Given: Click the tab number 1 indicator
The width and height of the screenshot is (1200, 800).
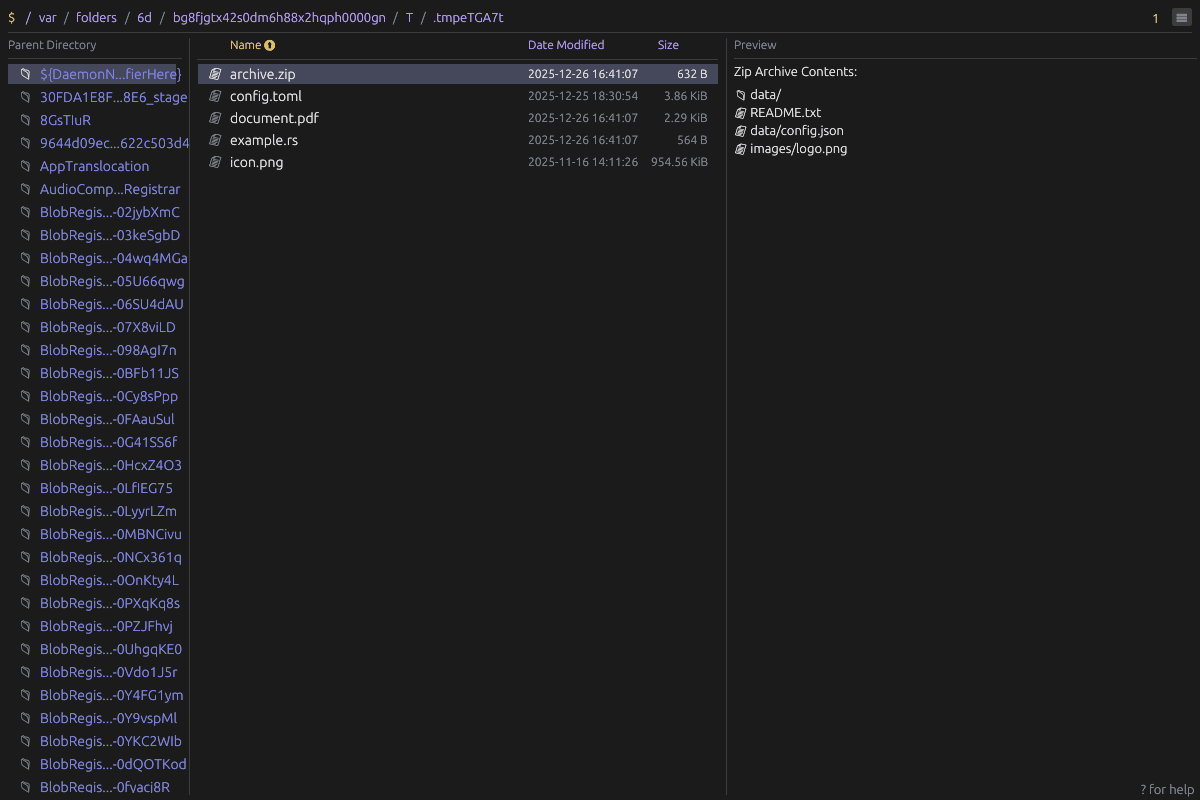Looking at the screenshot, I should [1155, 18].
